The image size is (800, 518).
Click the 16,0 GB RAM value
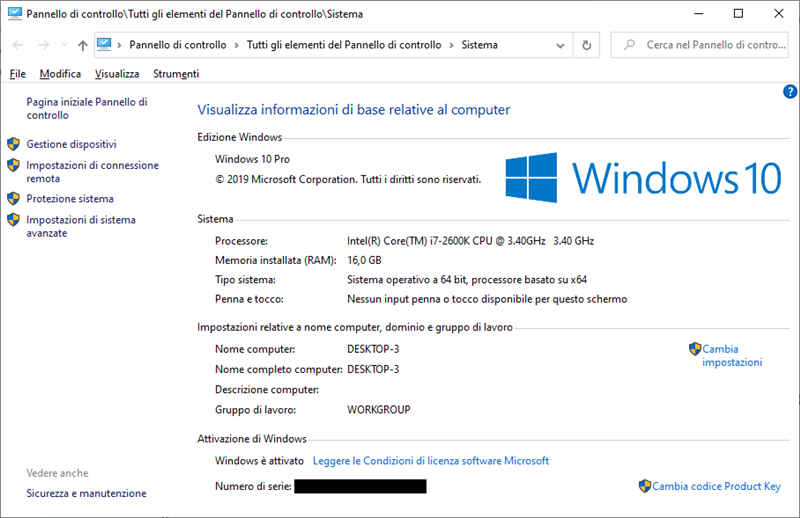(x=364, y=260)
